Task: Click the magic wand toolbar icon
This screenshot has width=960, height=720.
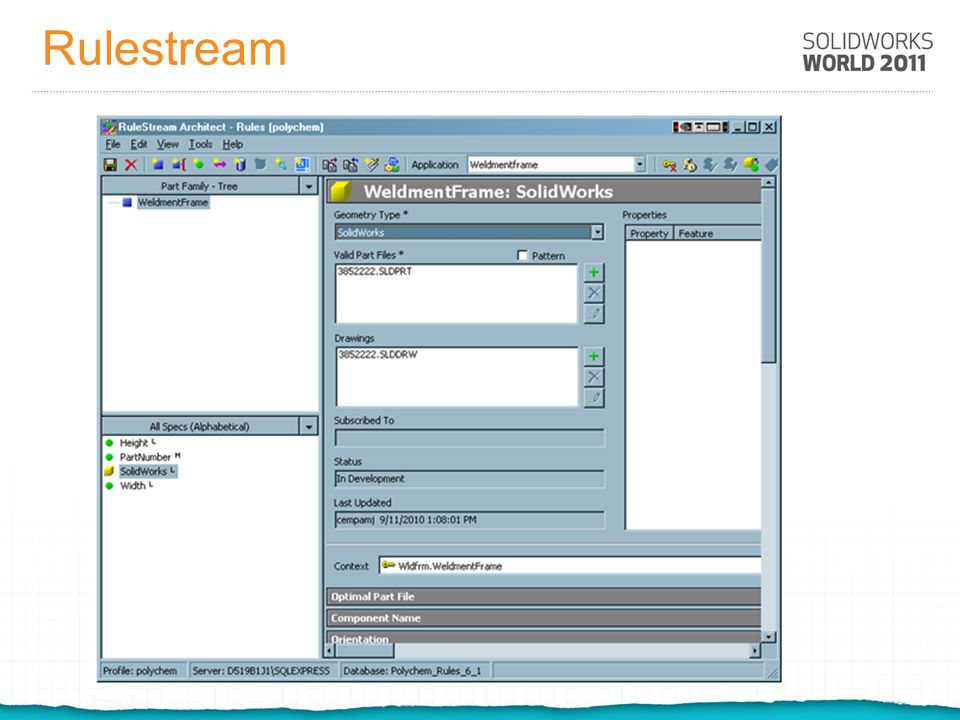Action: coord(371,165)
